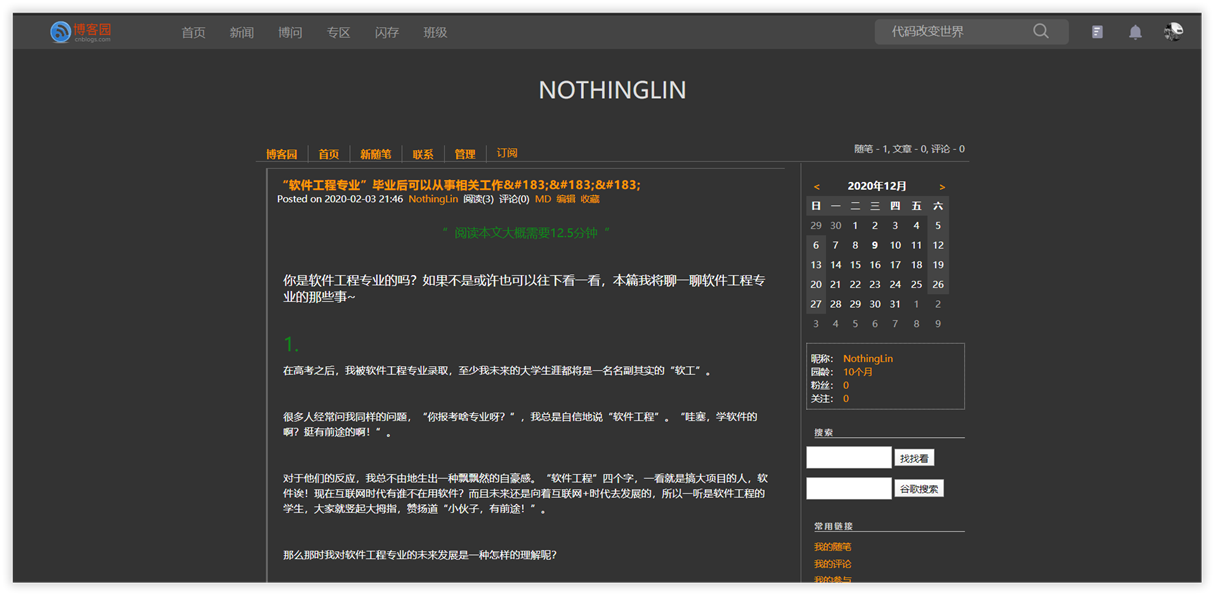Click the 谷歌搜索 button

(x=919, y=489)
